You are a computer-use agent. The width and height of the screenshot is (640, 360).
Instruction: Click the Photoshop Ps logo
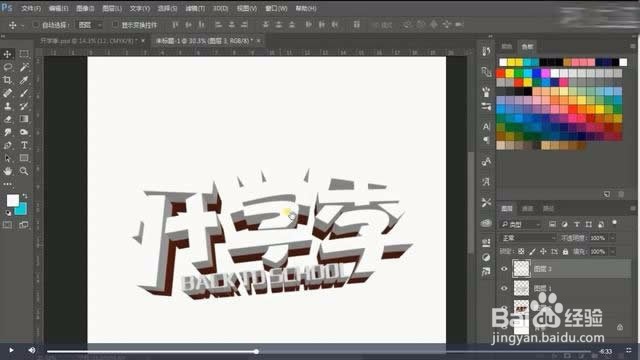pyautogui.click(x=7, y=8)
